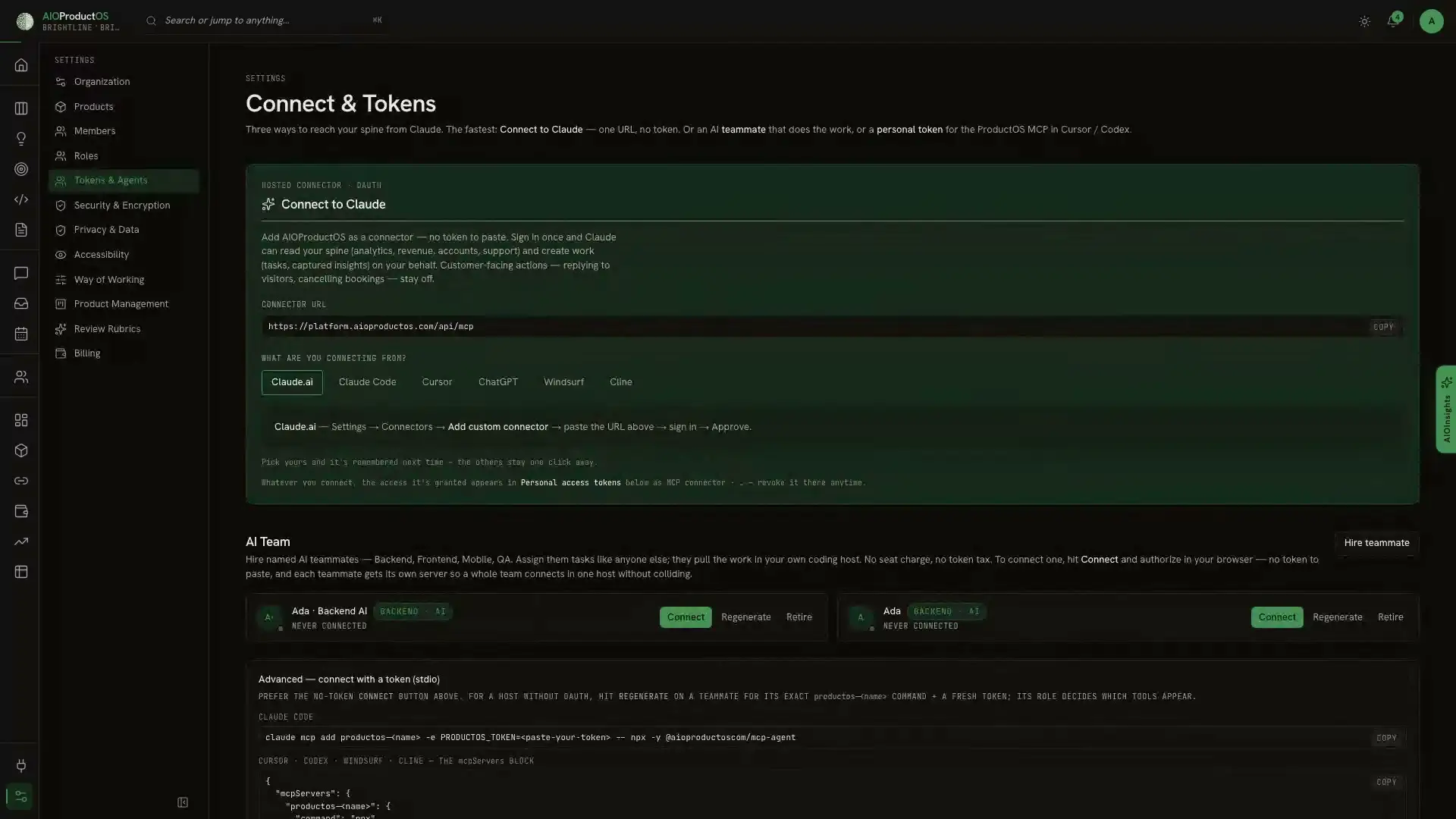
Task: Open the plug integrations icon in rail
Action: pyautogui.click(x=21, y=766)
